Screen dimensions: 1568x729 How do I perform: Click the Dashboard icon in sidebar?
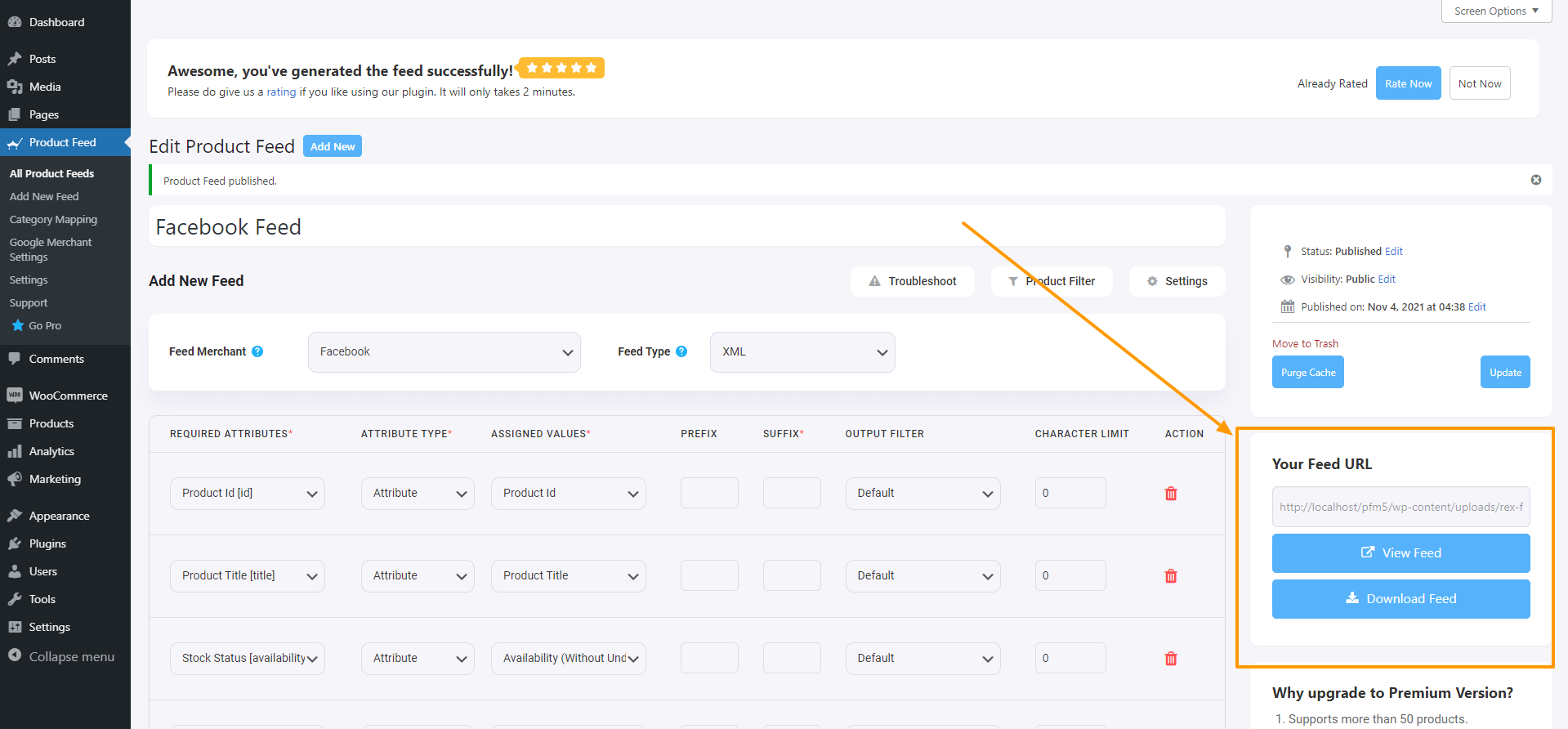[15, 22]
